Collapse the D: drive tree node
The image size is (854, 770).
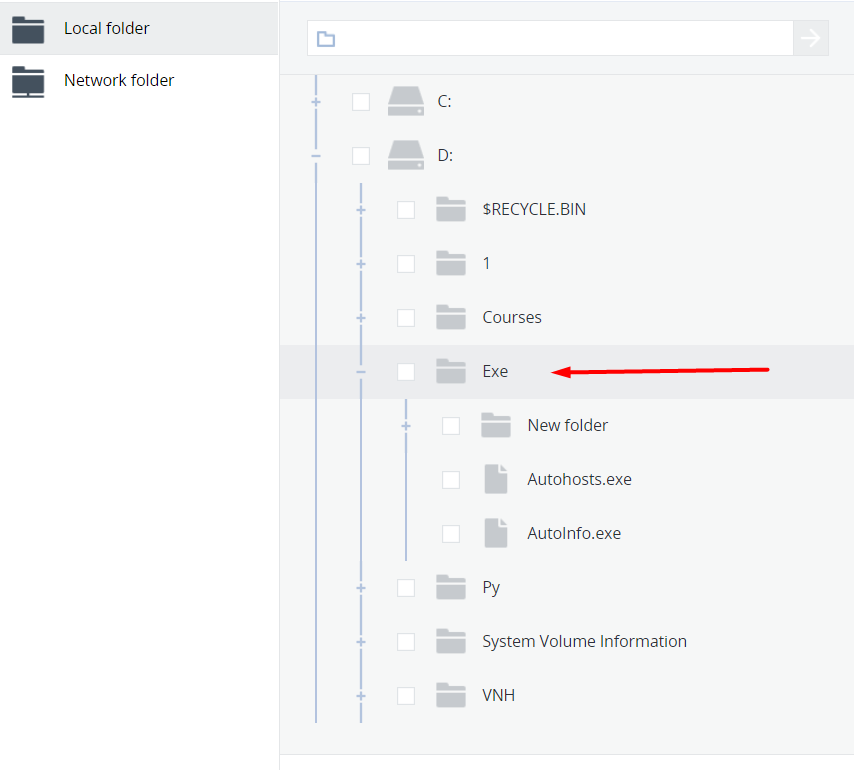coord(316,156)
